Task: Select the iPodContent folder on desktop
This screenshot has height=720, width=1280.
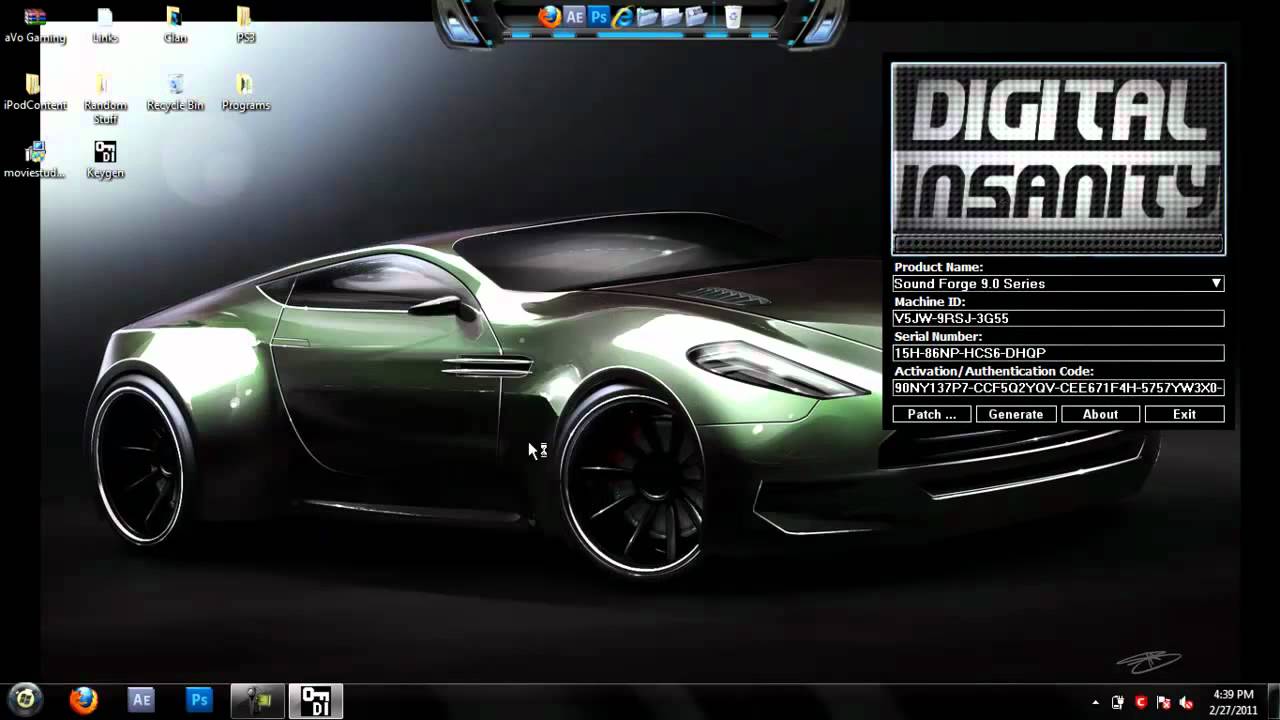Action: 35,93
